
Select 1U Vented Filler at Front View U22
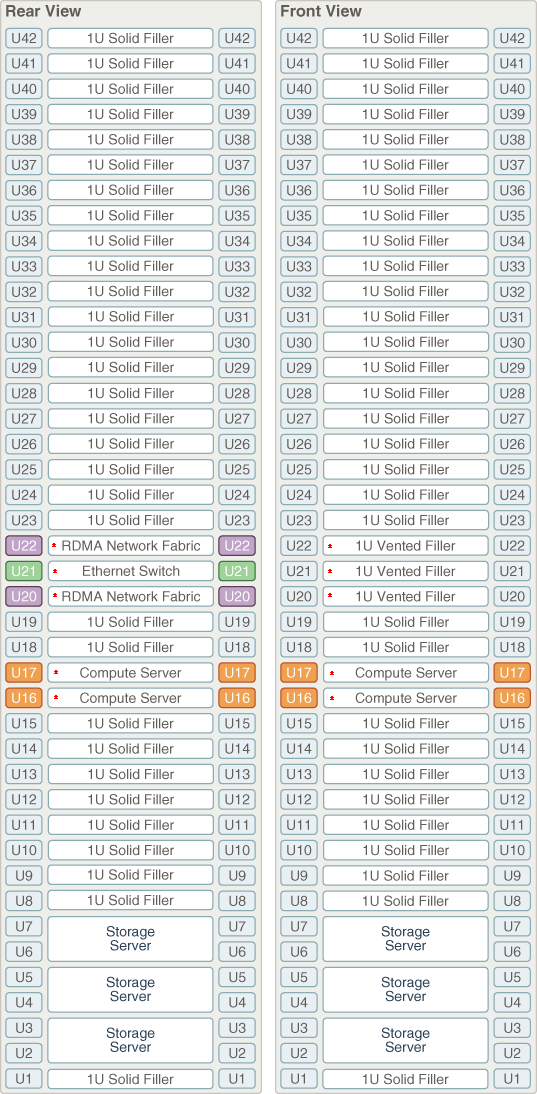405,546
